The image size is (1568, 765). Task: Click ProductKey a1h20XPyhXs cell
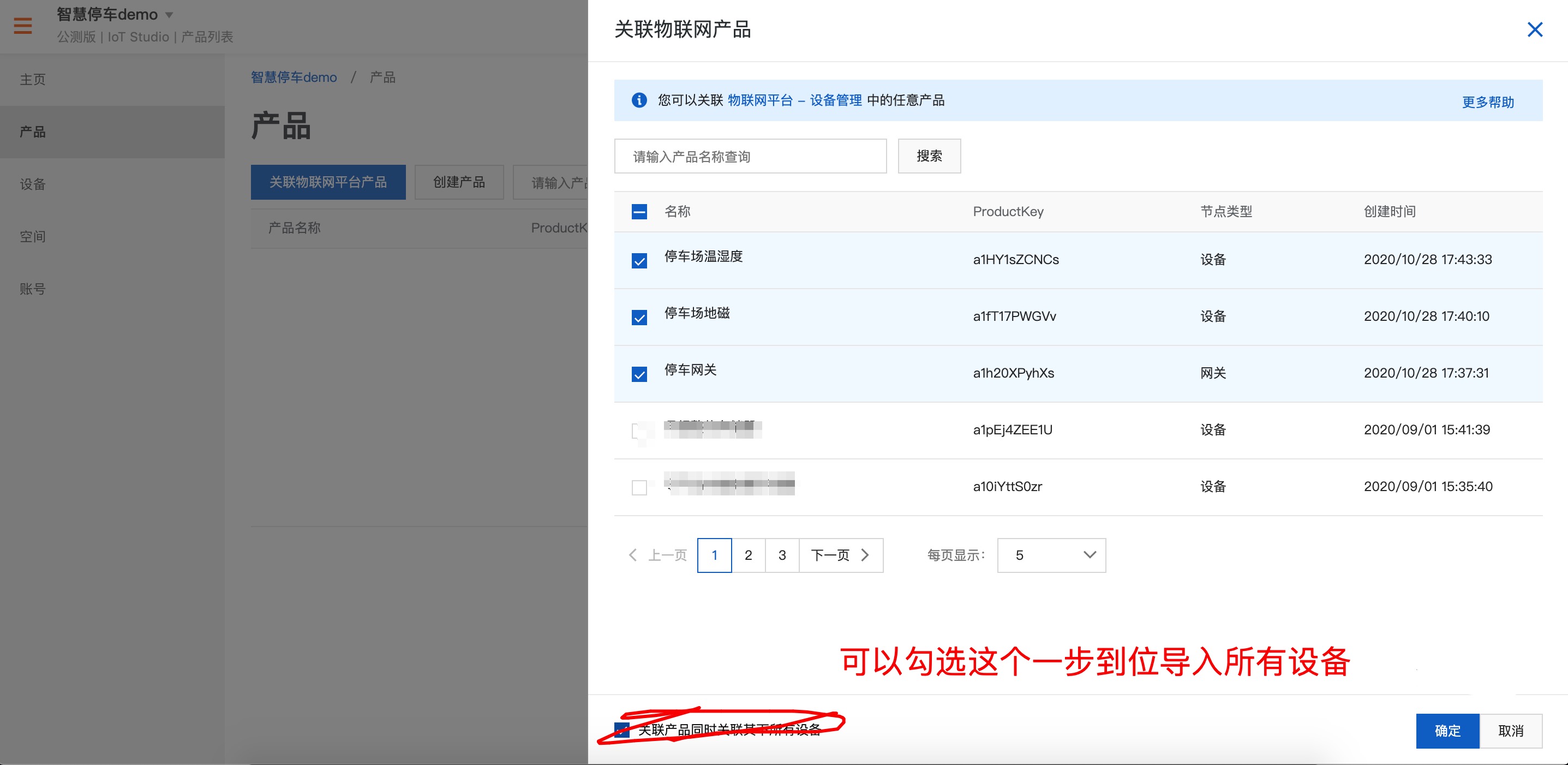pyautogui.click(x=1014, y=373)
